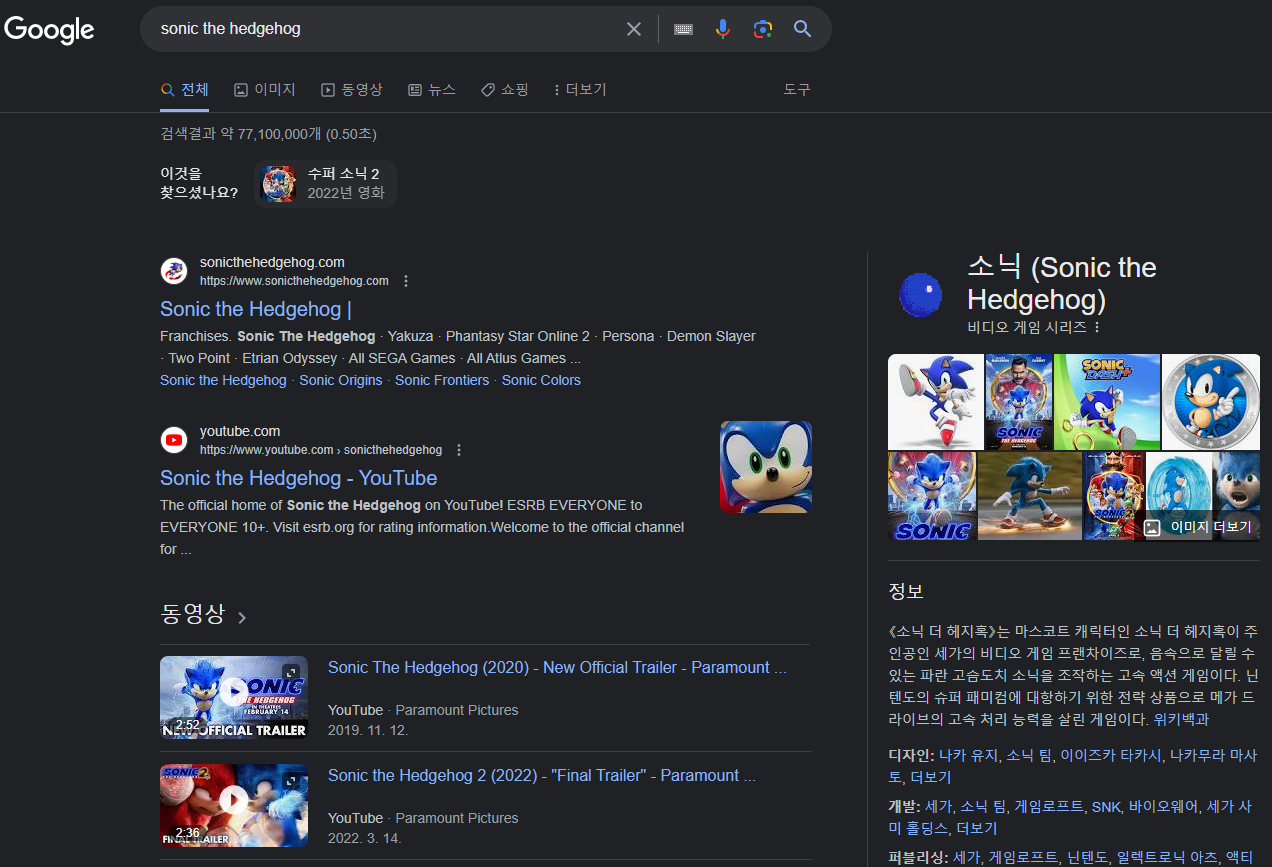Switch to the 이미지 tab
Viewport: 1272px width, 867px height.
tap(265, 90)
